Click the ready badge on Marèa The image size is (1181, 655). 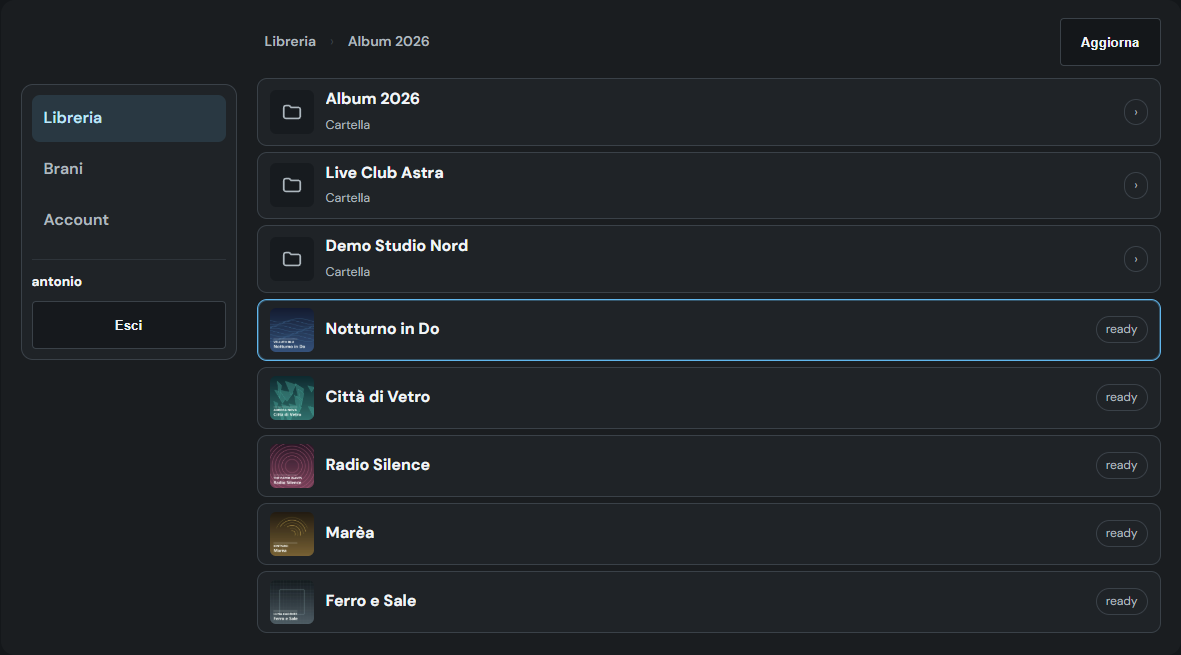(x=1121, y=534)
